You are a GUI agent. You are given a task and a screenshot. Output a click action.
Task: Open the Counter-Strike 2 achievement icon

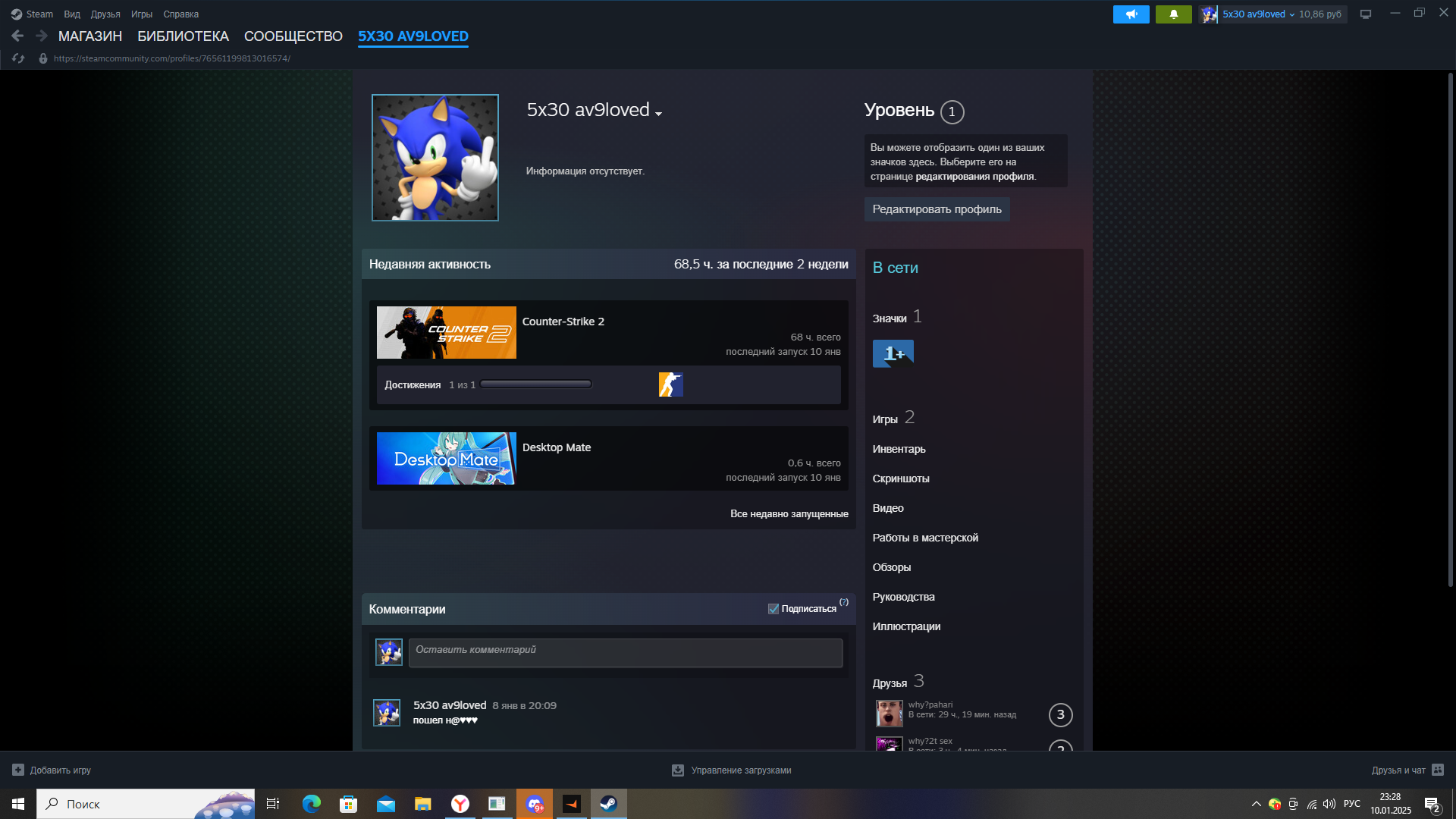point(670,384)
